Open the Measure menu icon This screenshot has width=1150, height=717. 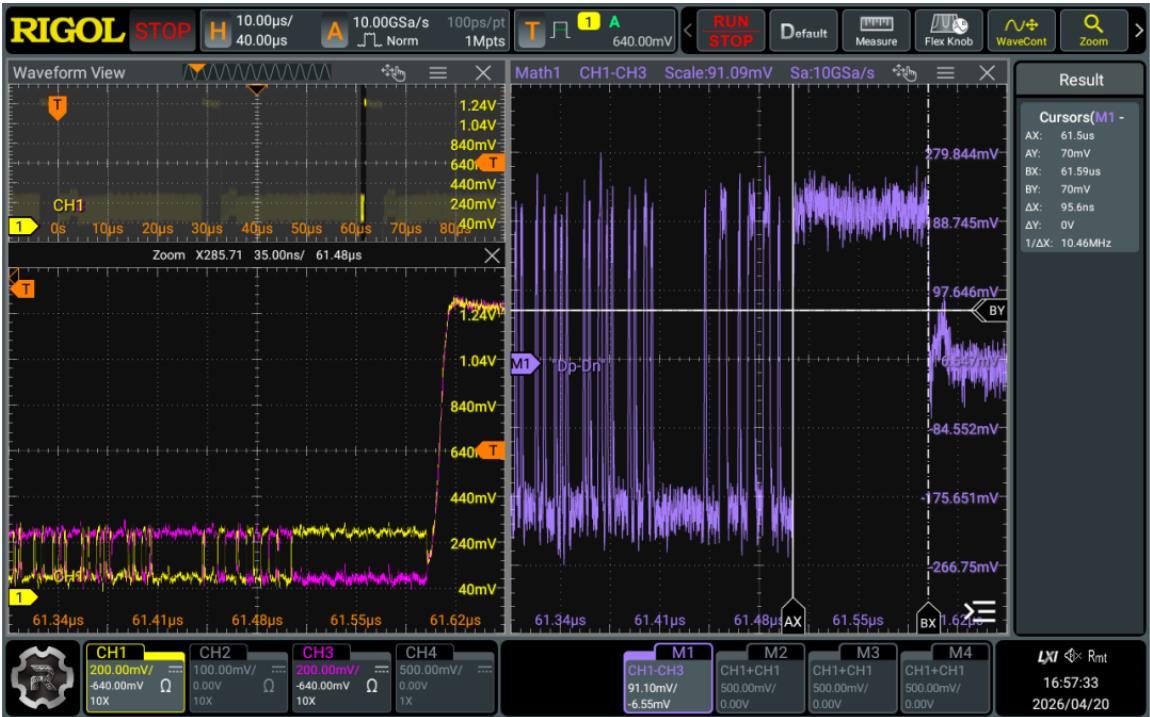pos(876,31)
